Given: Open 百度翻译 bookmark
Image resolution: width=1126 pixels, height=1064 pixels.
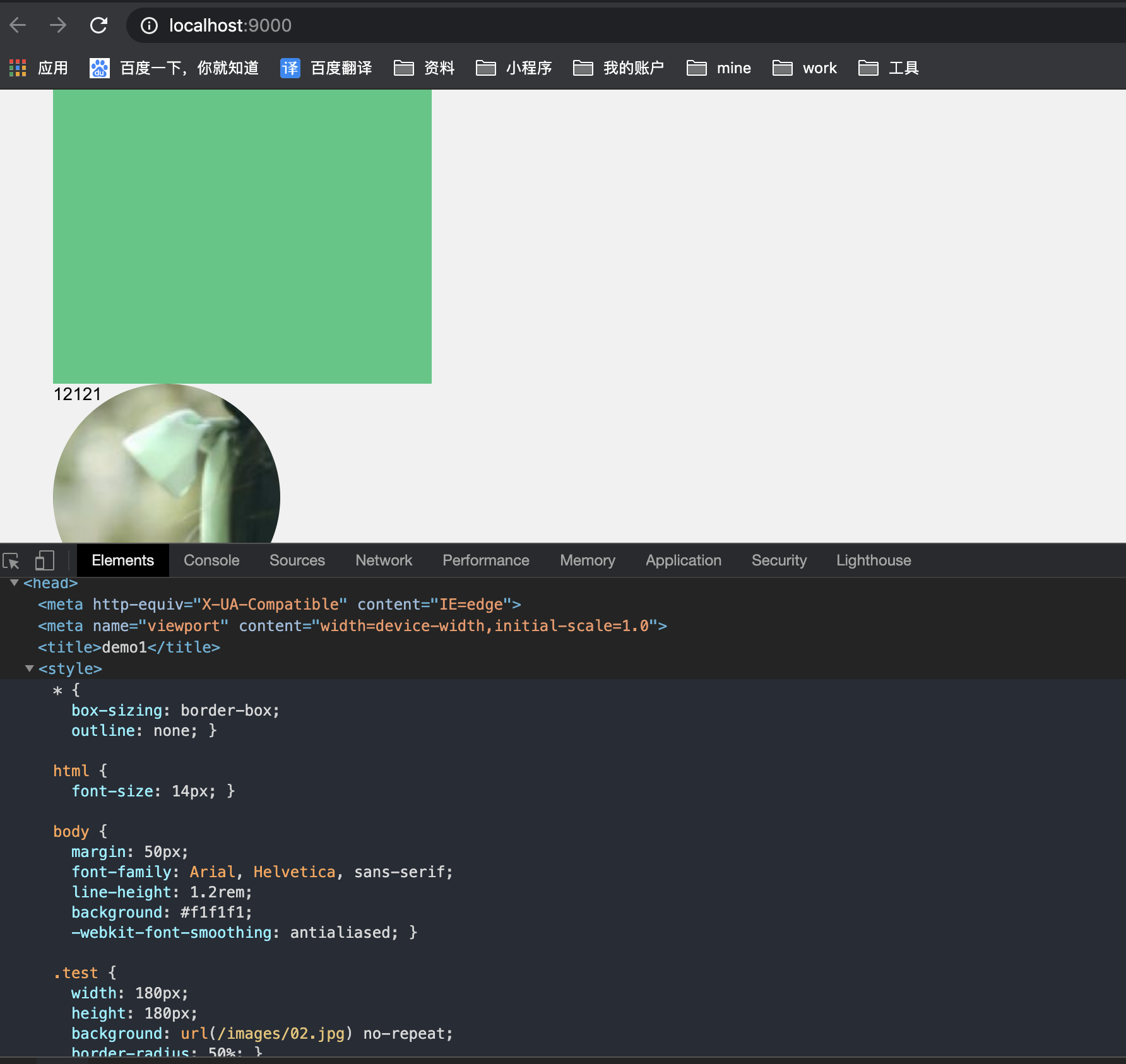Looking at the screenshot, I should pyautogui.click(x=326, y=68).
